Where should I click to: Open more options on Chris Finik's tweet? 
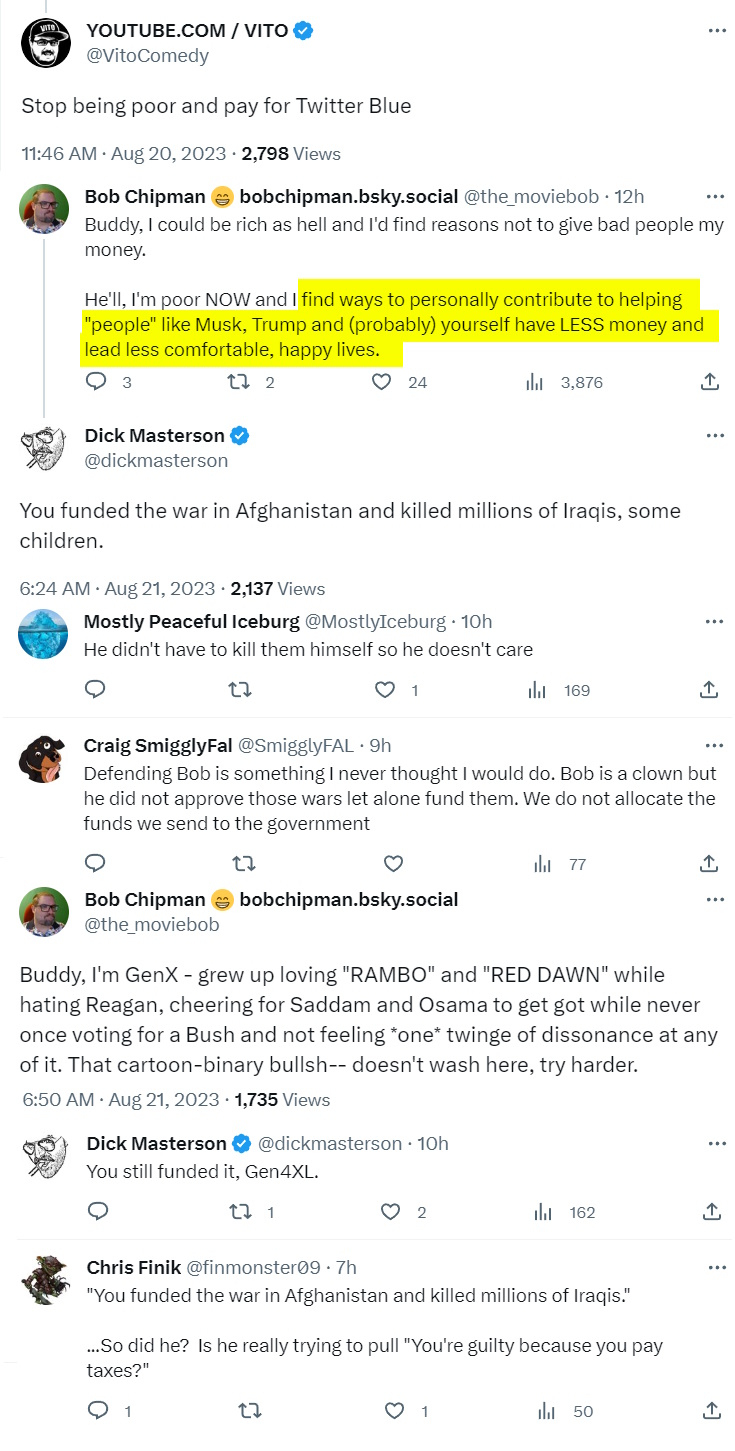point(716,1267)
